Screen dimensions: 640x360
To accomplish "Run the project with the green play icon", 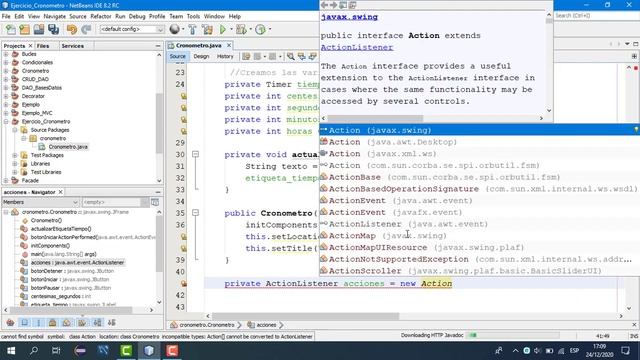I will pos(223,29).
